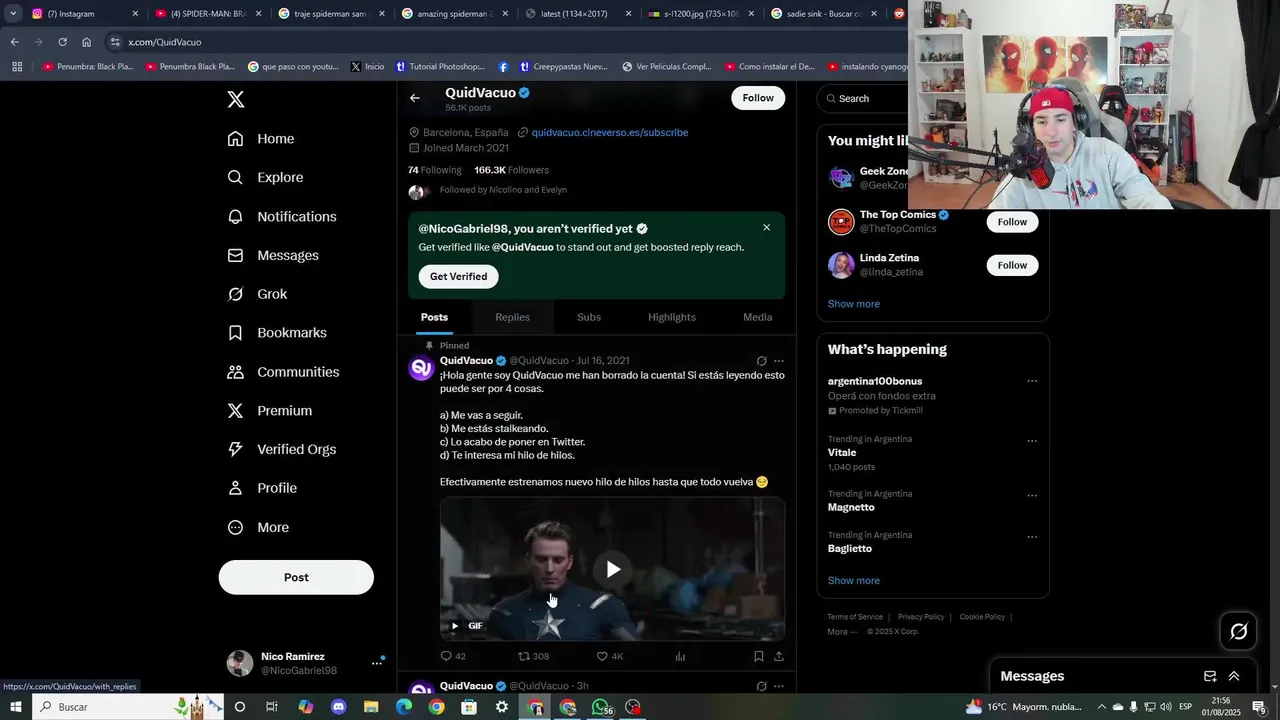Click the More circle icon in sidebar
The height and width of the screenshot is (720, 1280).
235,527
